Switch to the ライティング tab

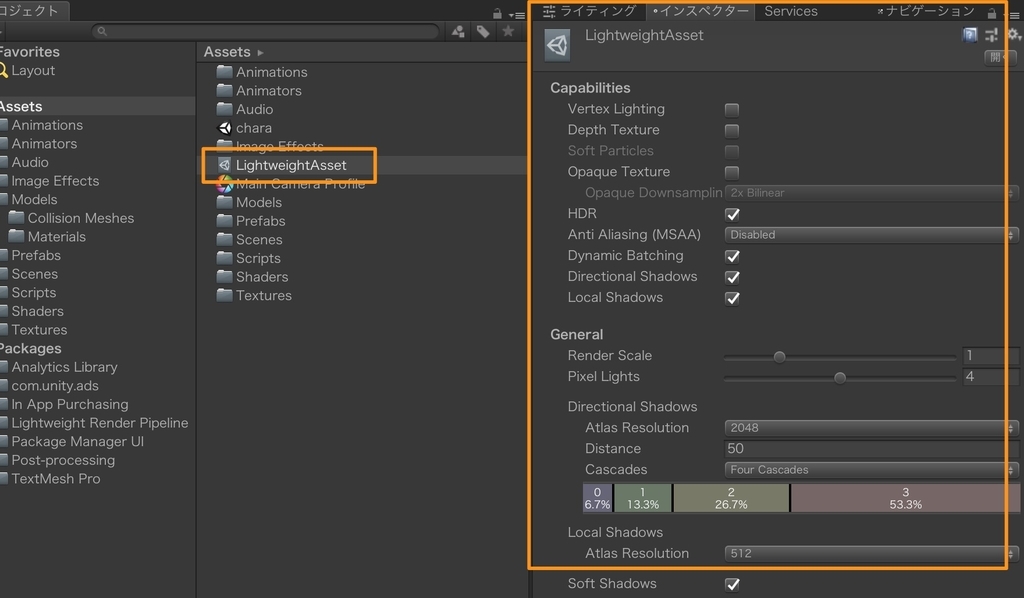[589, 11]
